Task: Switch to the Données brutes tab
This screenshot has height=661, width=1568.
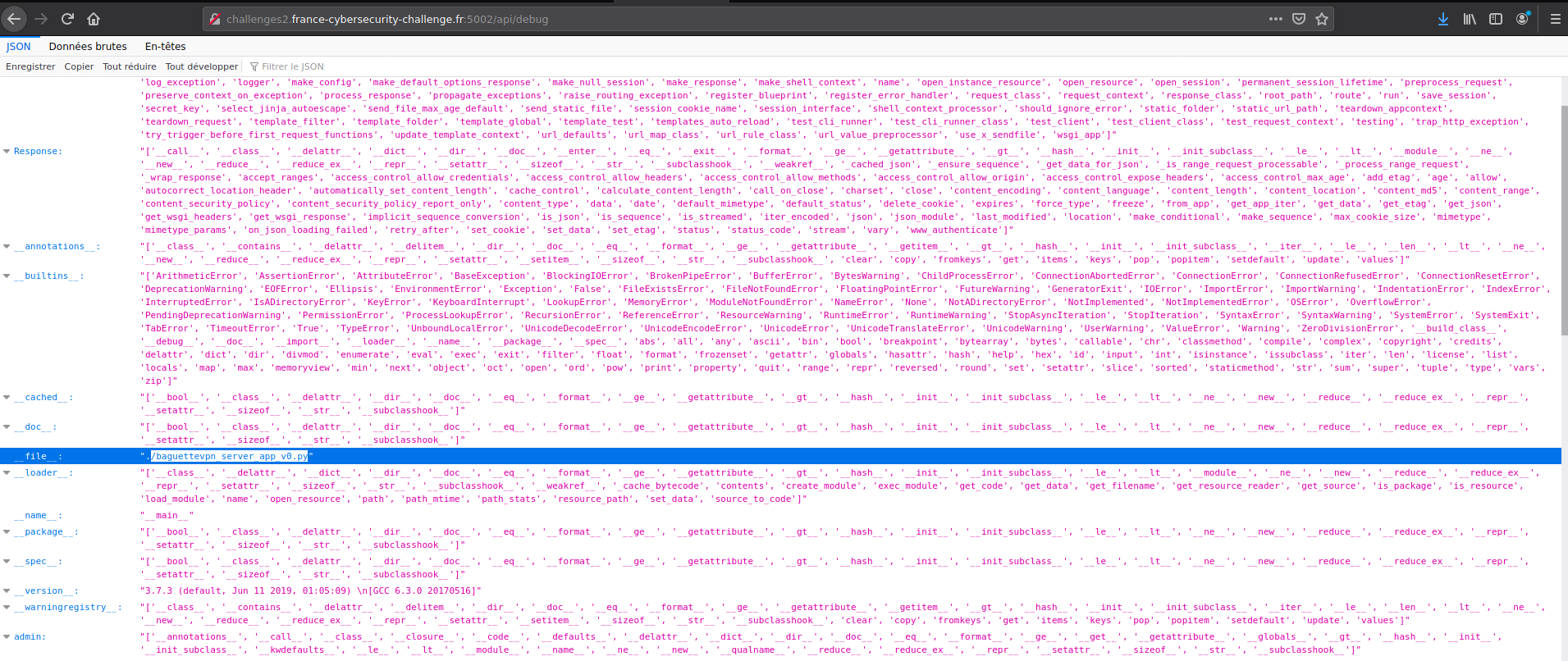Action: pyautogui.click(x=88, y=47)
